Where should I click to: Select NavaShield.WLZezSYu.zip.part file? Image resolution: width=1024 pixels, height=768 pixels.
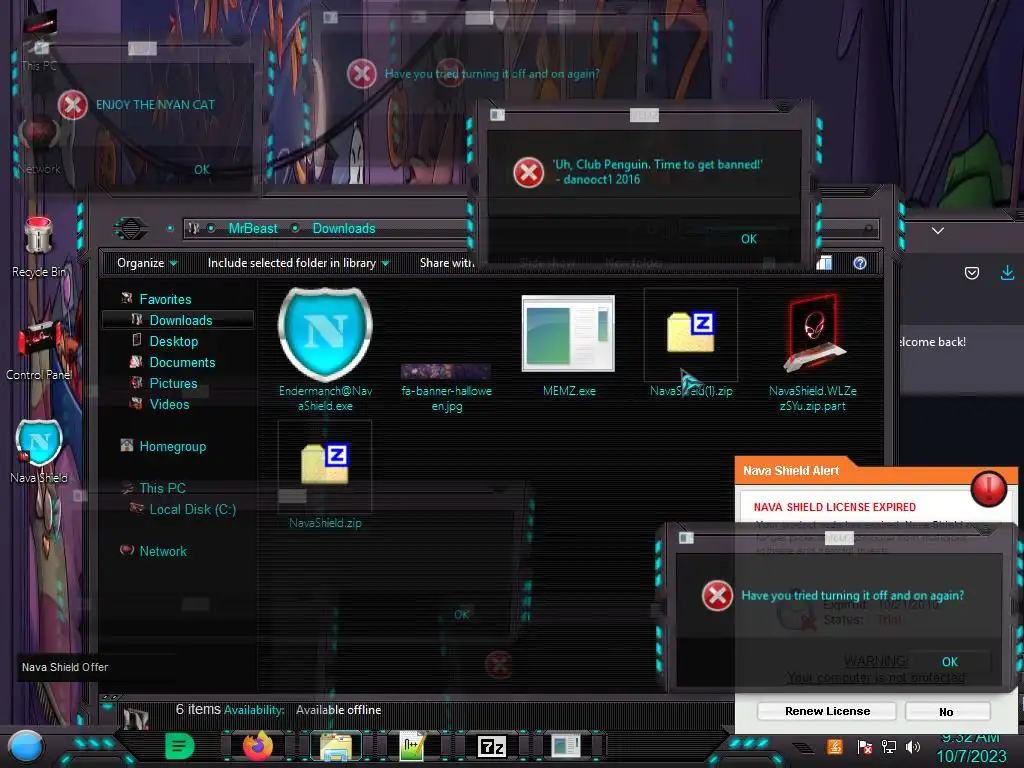pos(812,353)
